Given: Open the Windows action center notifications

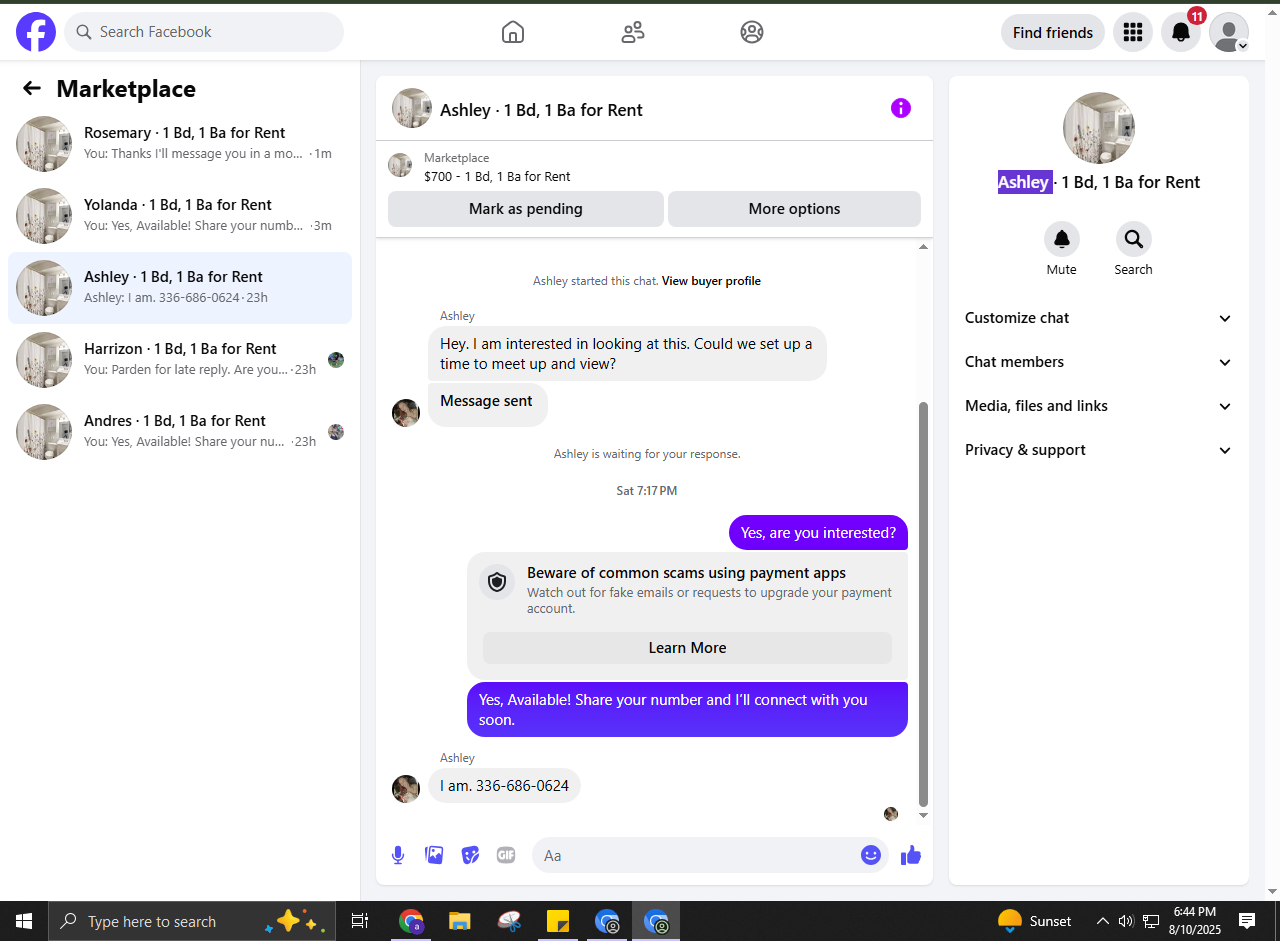Looking at the screenshot, I should click(x=1247, y=921).
